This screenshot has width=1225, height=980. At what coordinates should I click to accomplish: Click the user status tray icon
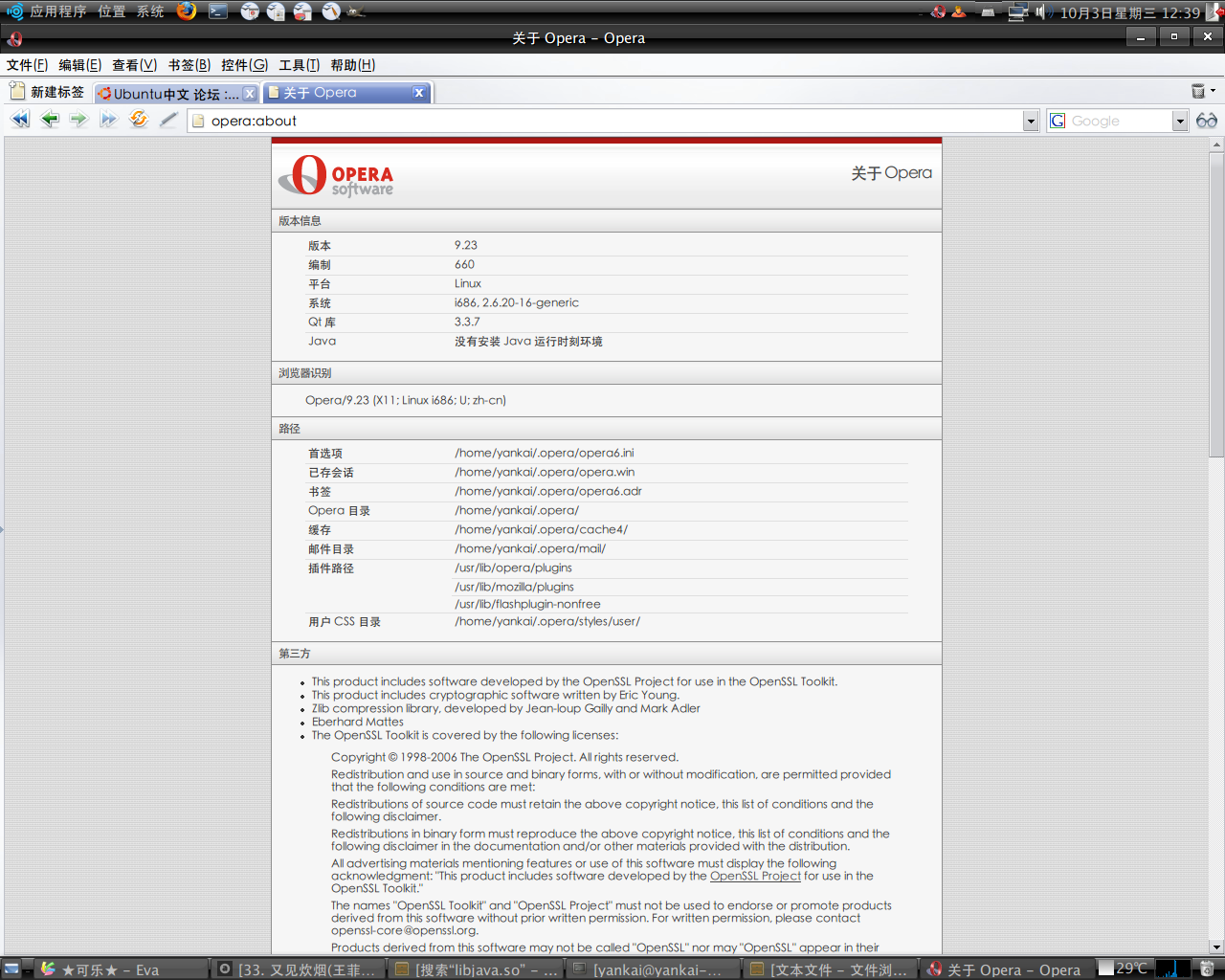[958, 12]
